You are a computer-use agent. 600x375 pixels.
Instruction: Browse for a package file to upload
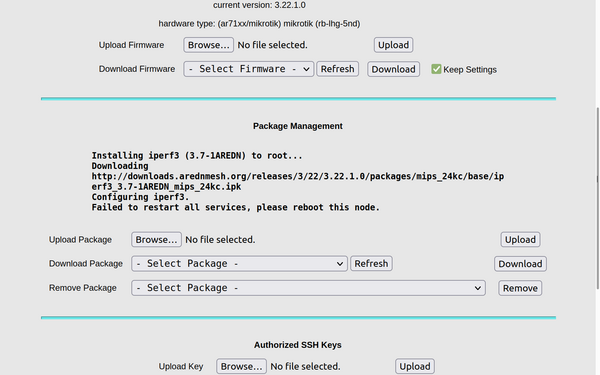156,240
